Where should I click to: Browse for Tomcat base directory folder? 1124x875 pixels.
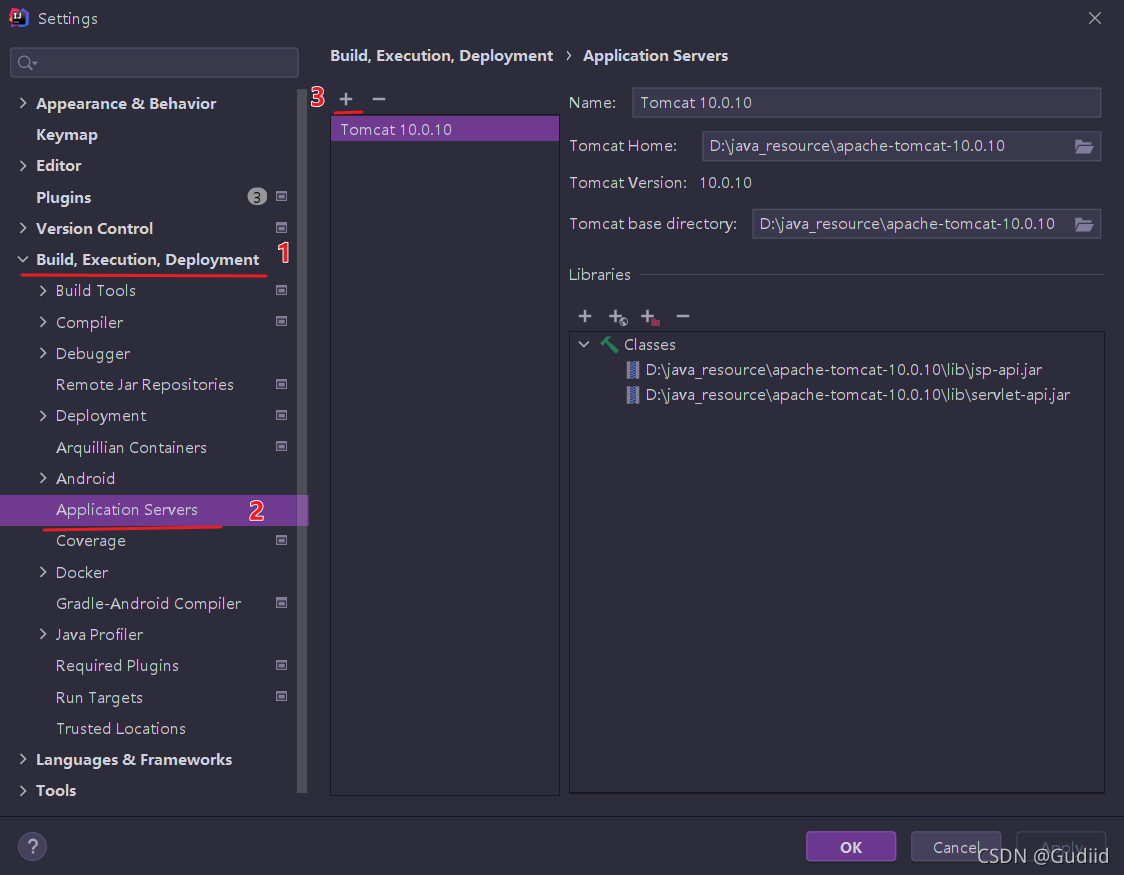coord(1084,224)
